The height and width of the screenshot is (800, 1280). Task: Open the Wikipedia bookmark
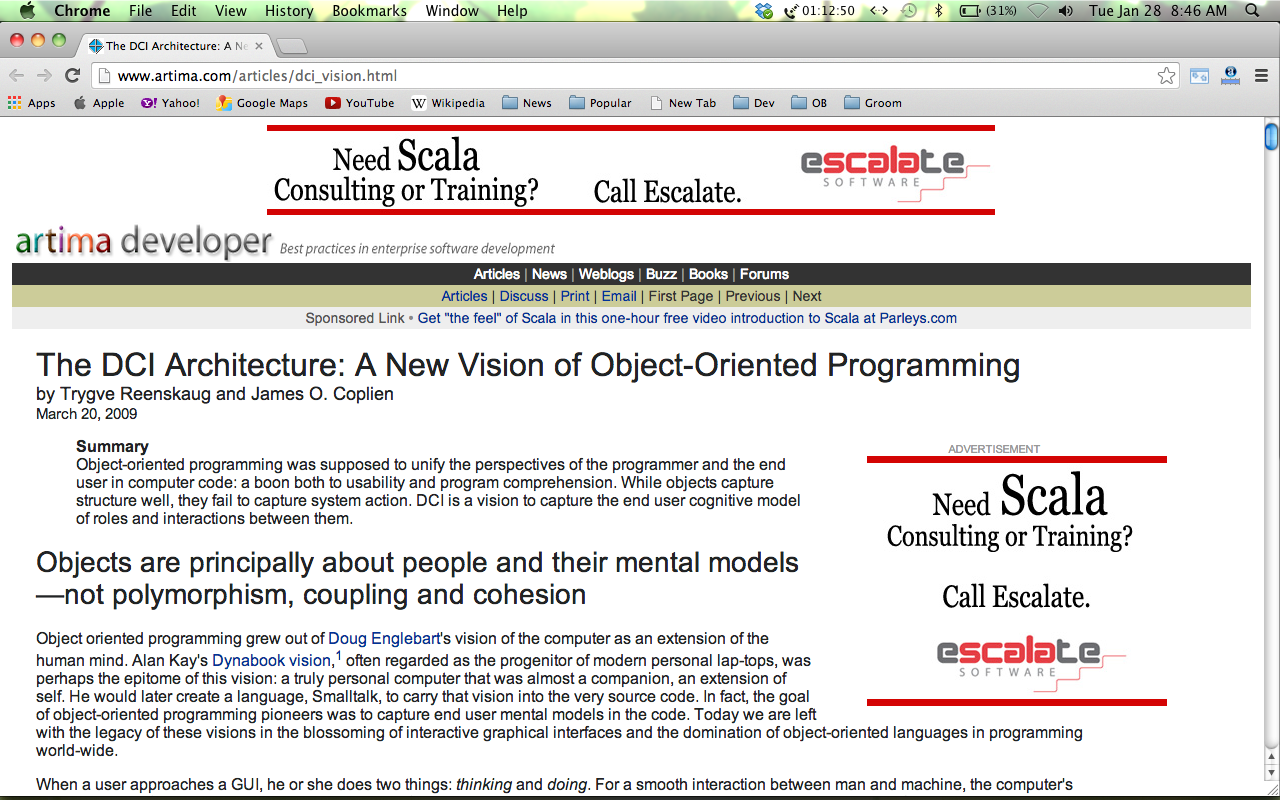coord(448,103)
